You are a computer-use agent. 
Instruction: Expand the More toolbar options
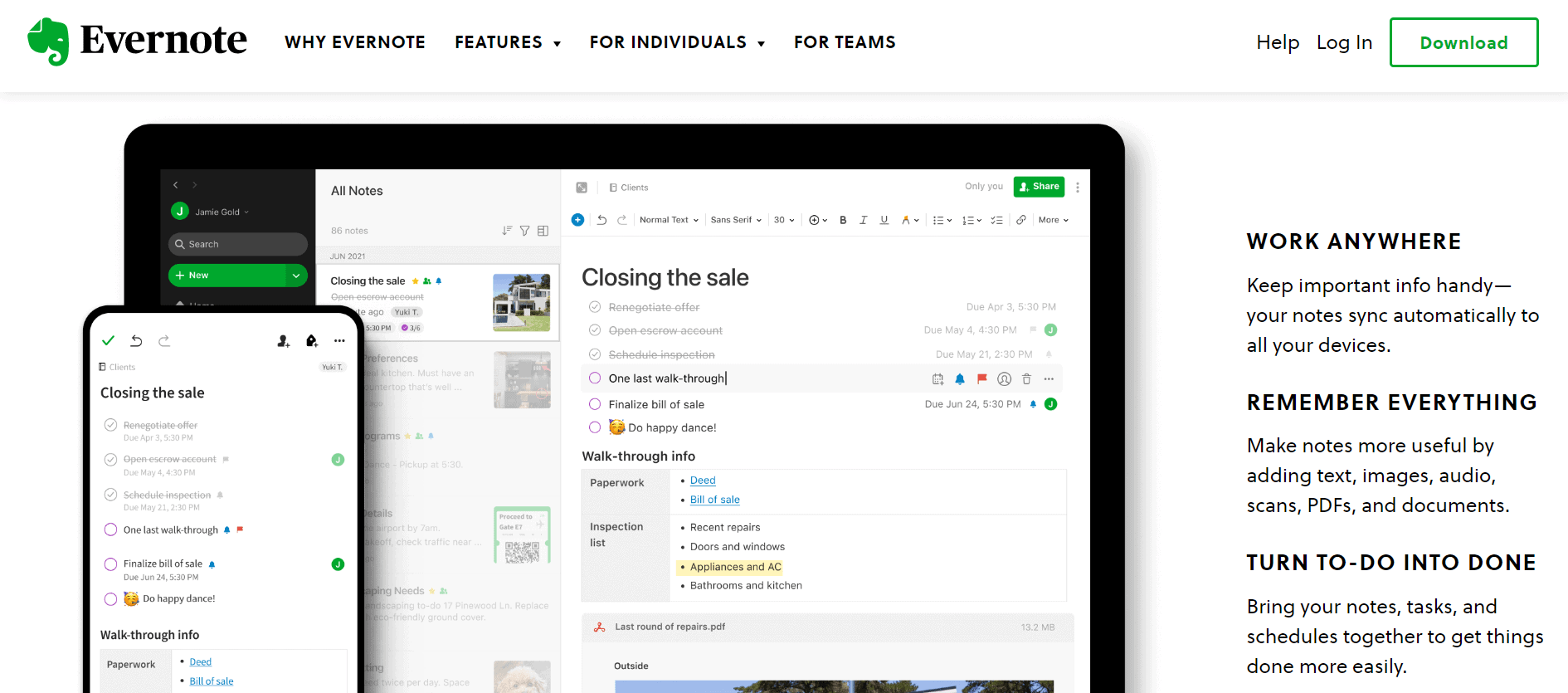[x=1054, y=220]
